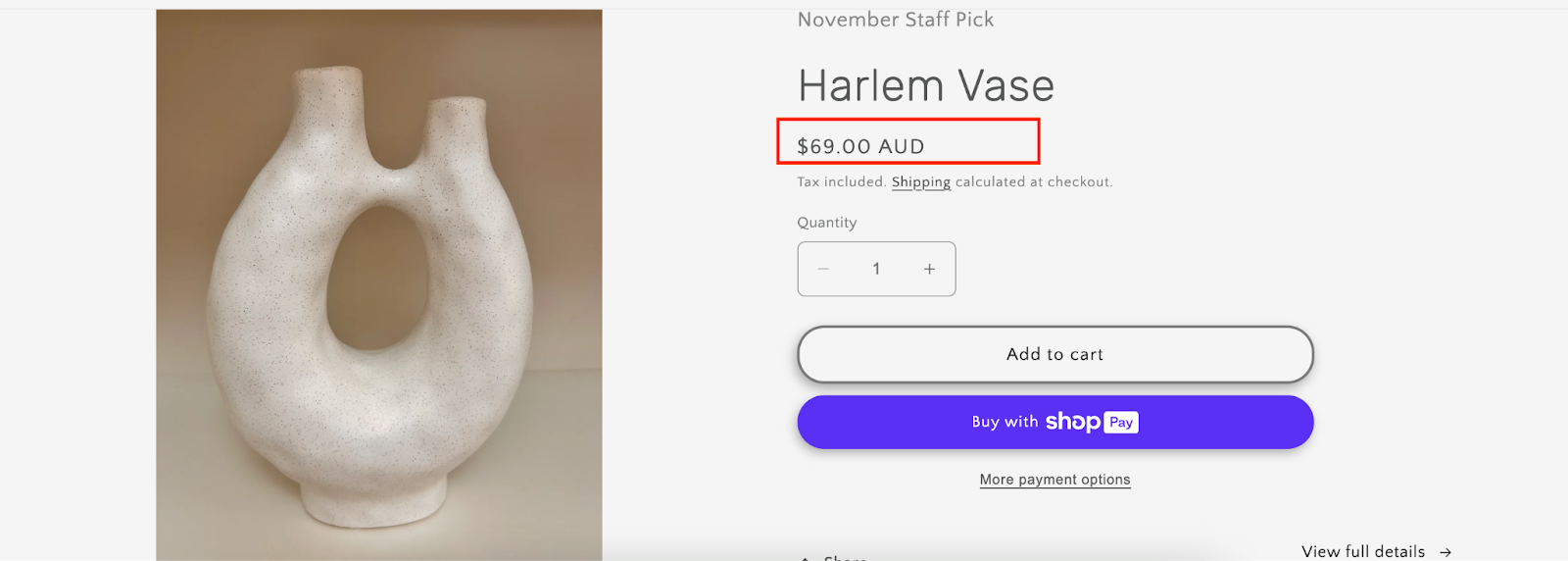The image size is (1568, 561).
Task: Buy with Shop Pay
Action: 1055,422
